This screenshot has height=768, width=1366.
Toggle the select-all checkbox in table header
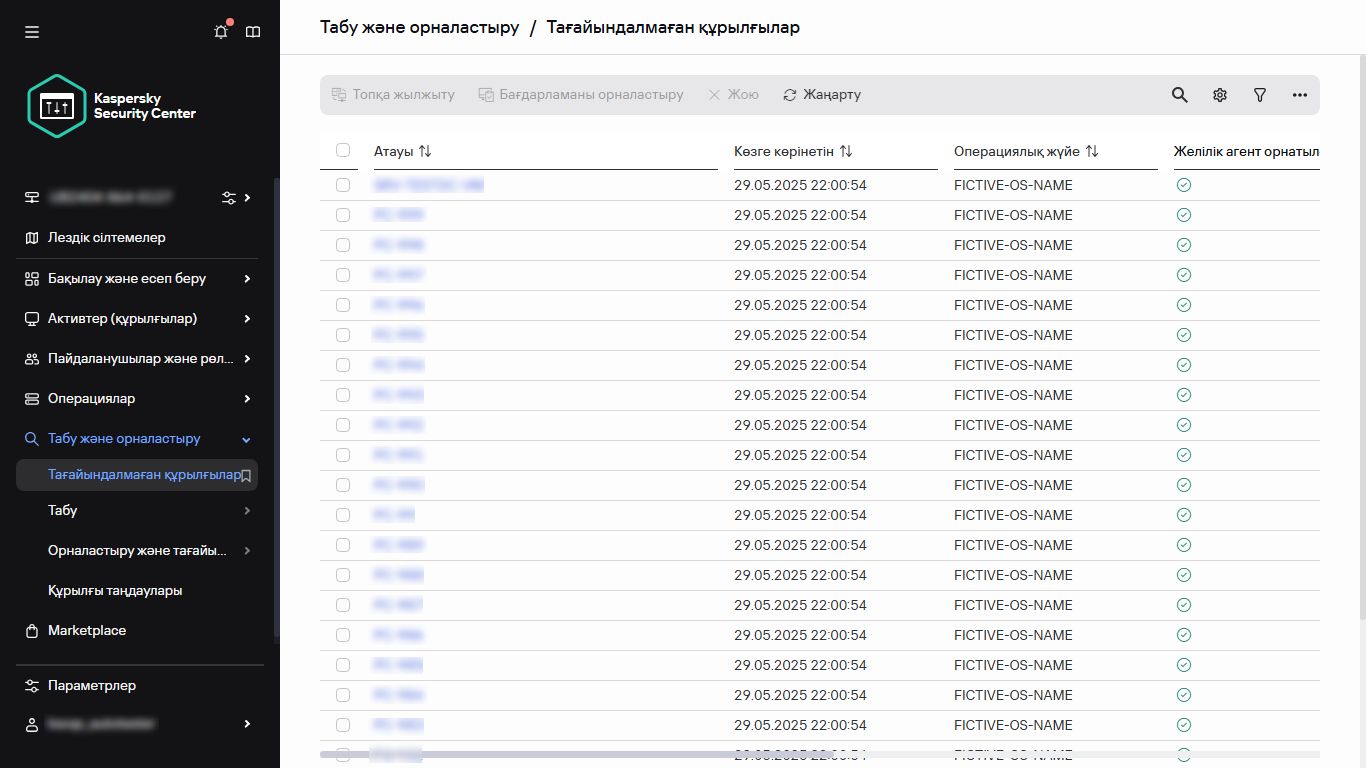(343, 150)
